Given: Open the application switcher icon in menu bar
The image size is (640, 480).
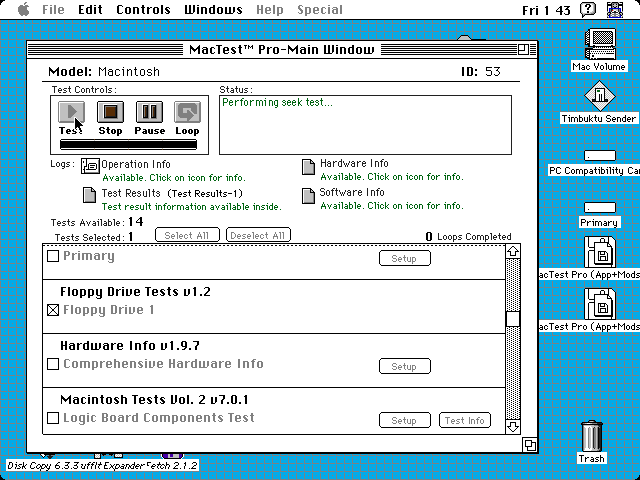Looking at the screenshot, I should tap(615, 9).
